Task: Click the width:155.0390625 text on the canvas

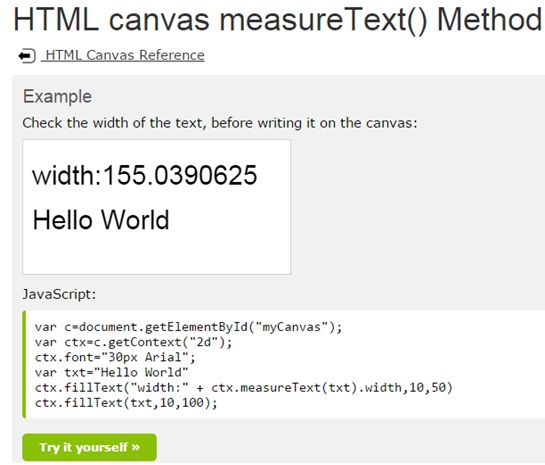Action: [145, 175]
